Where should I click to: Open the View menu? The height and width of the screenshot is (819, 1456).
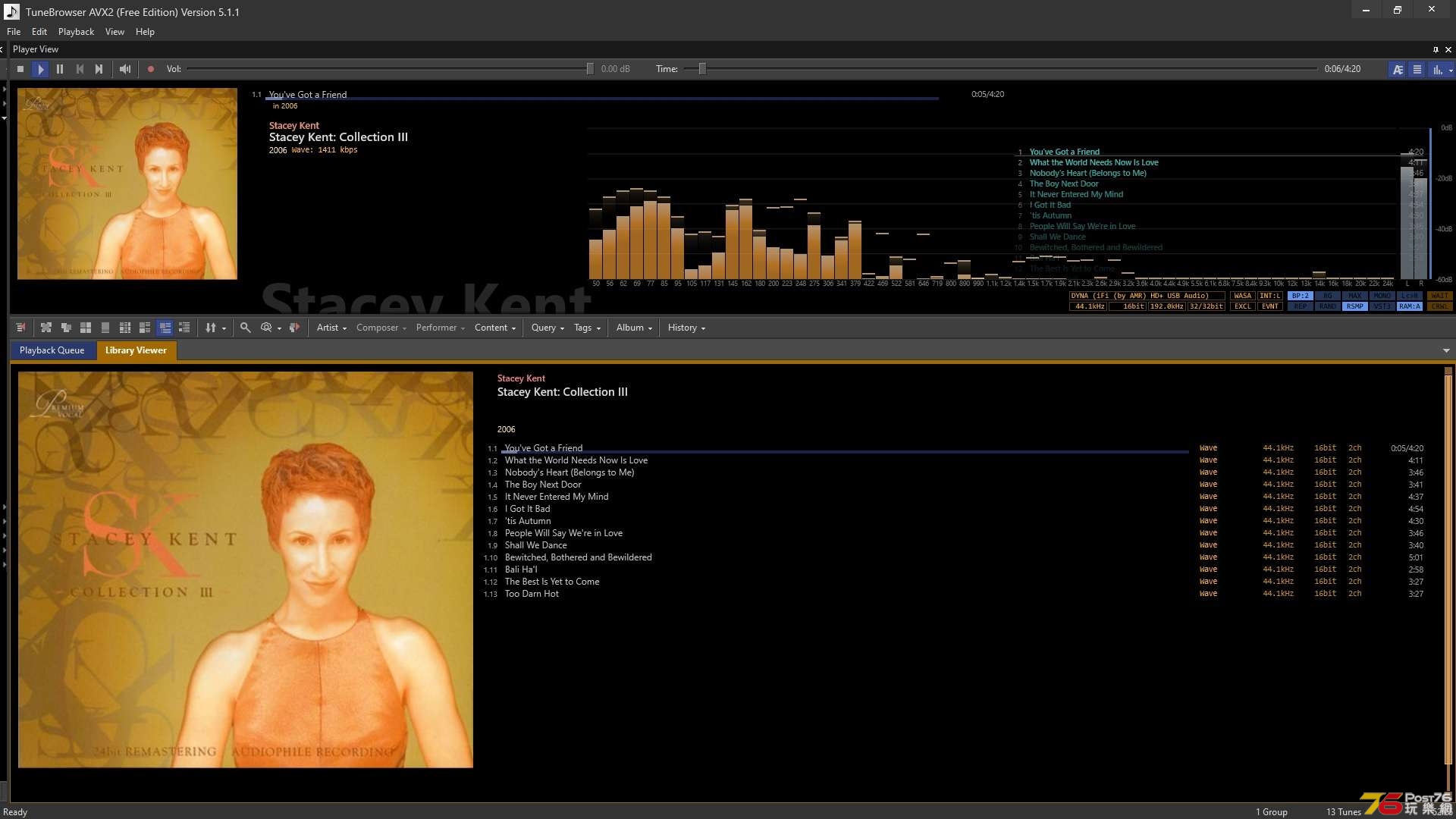115,32
